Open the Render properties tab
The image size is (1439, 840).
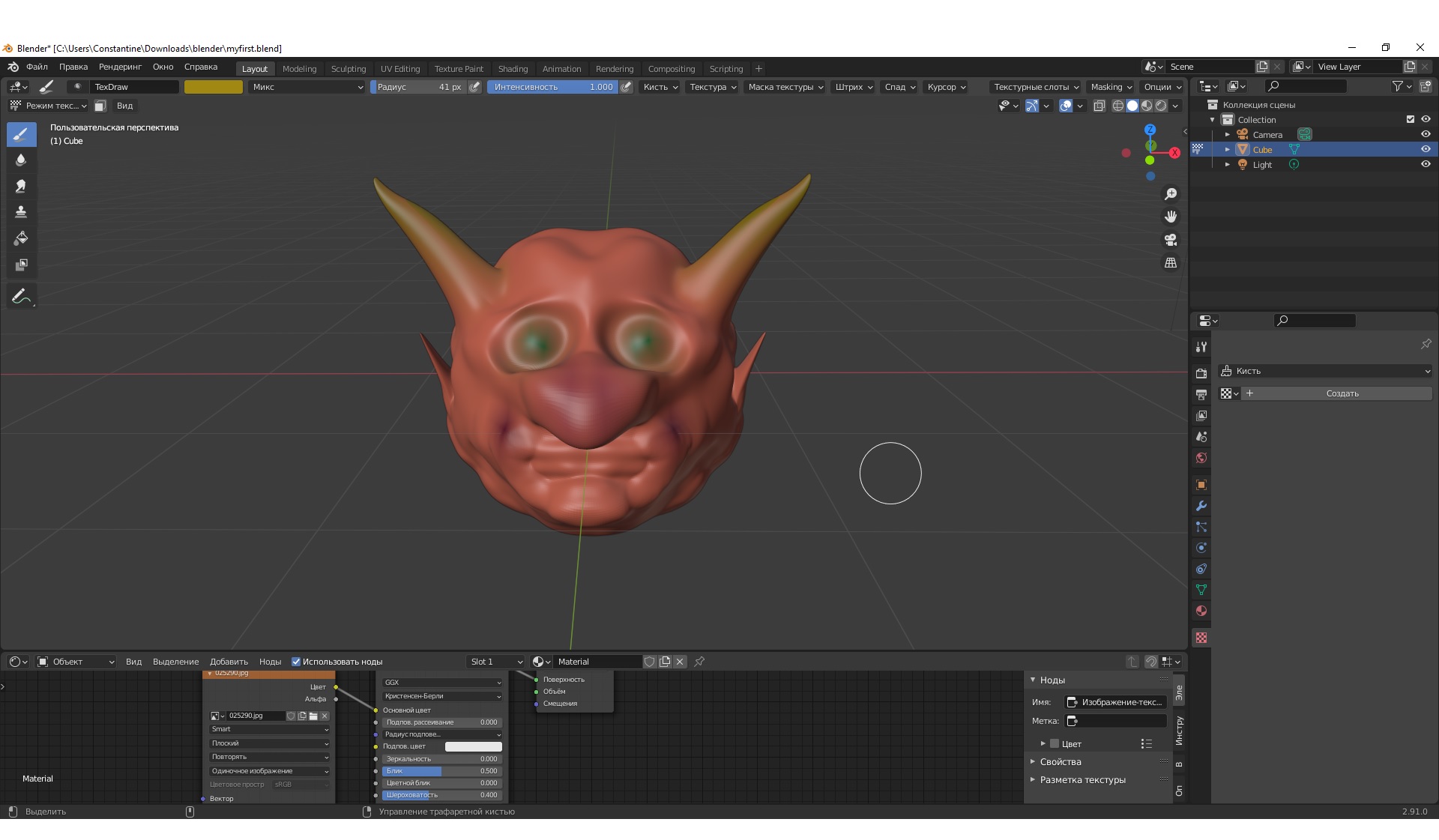click(1201, 373)
